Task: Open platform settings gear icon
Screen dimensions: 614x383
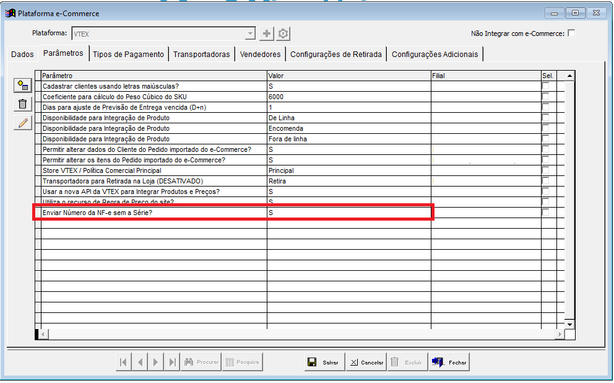Action: [283, 34]
